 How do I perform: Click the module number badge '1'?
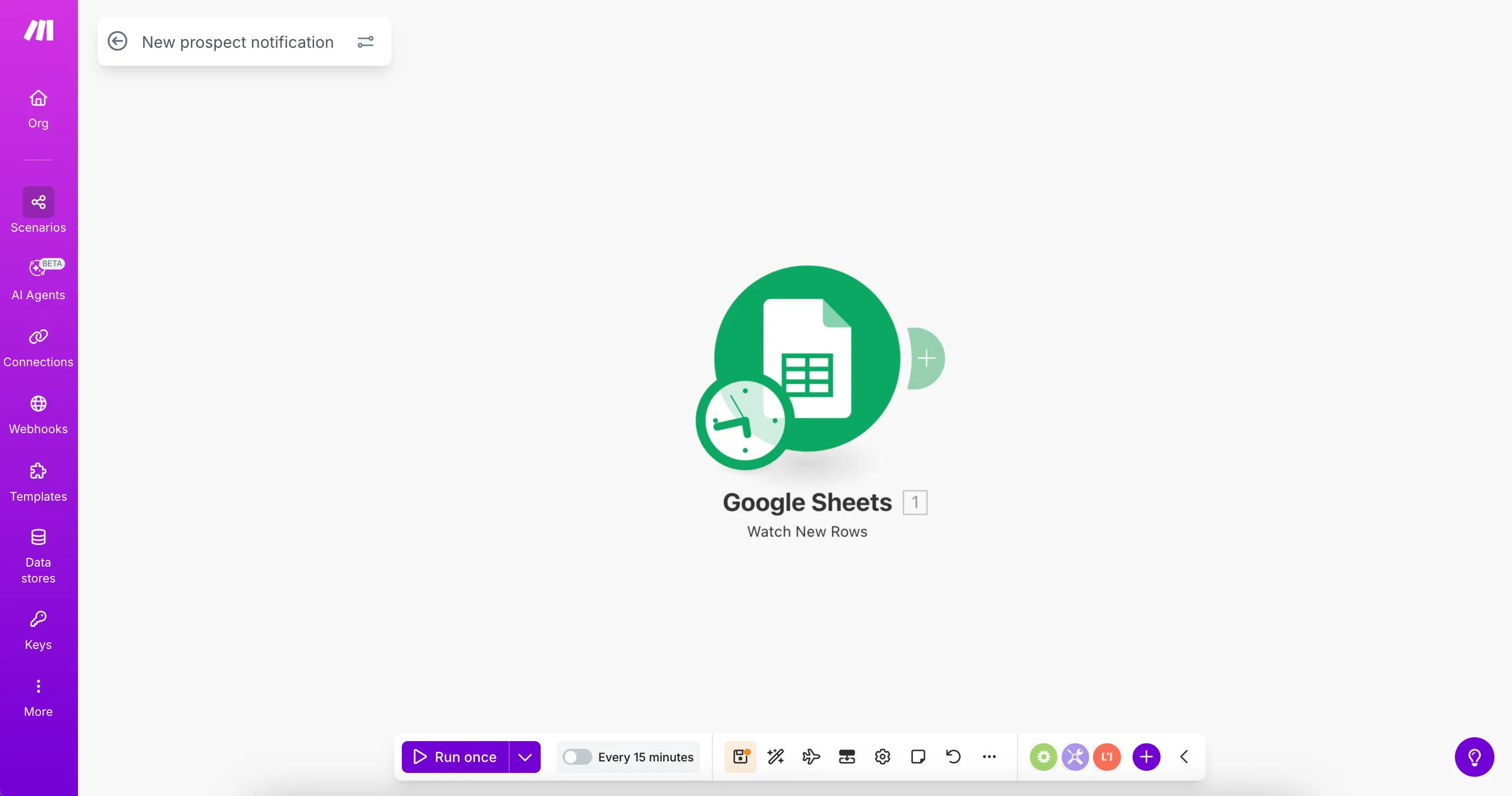915,502
